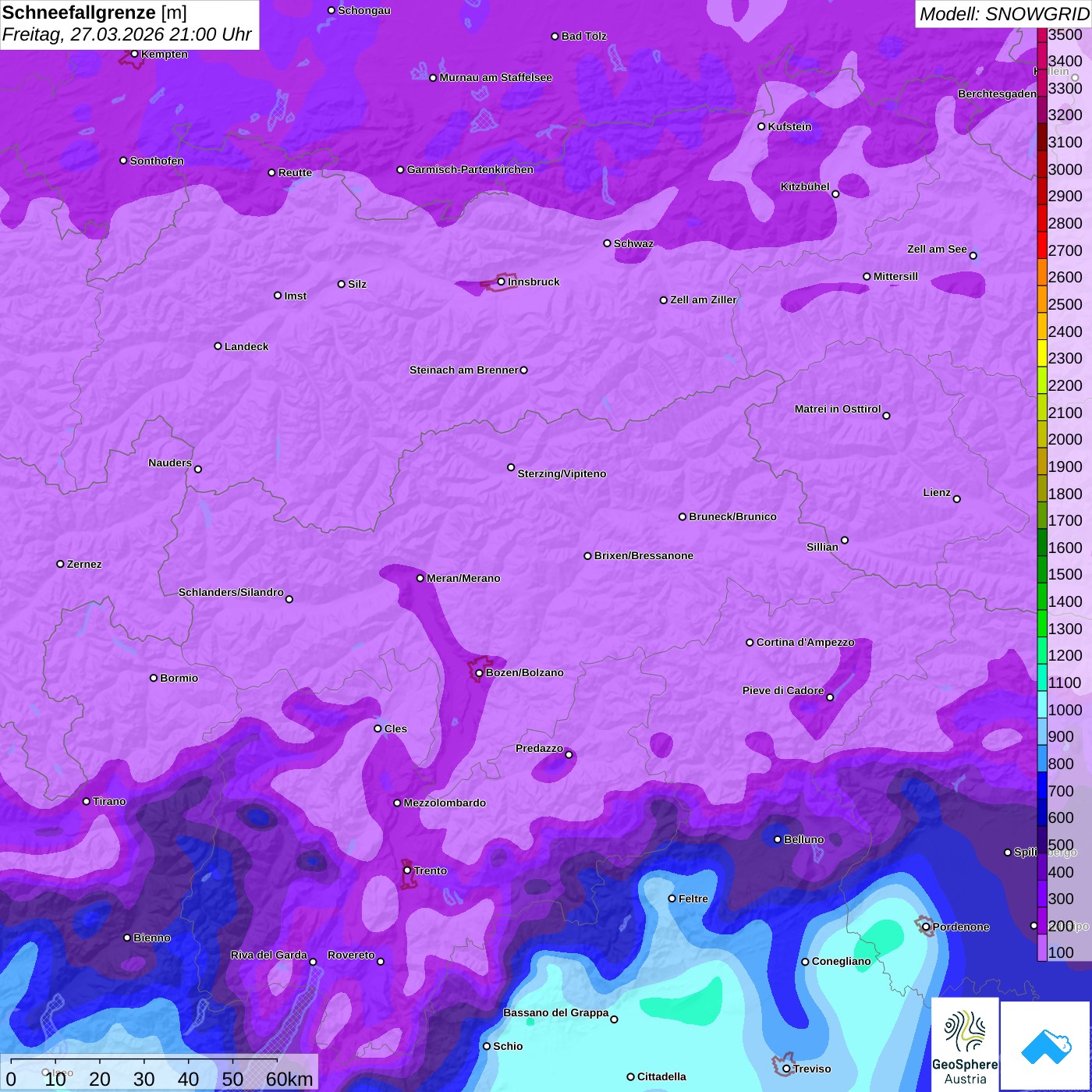Viewport: 1092px width, 1092px height.
Task: Click the Trento city label
Action: pos(431,870)
